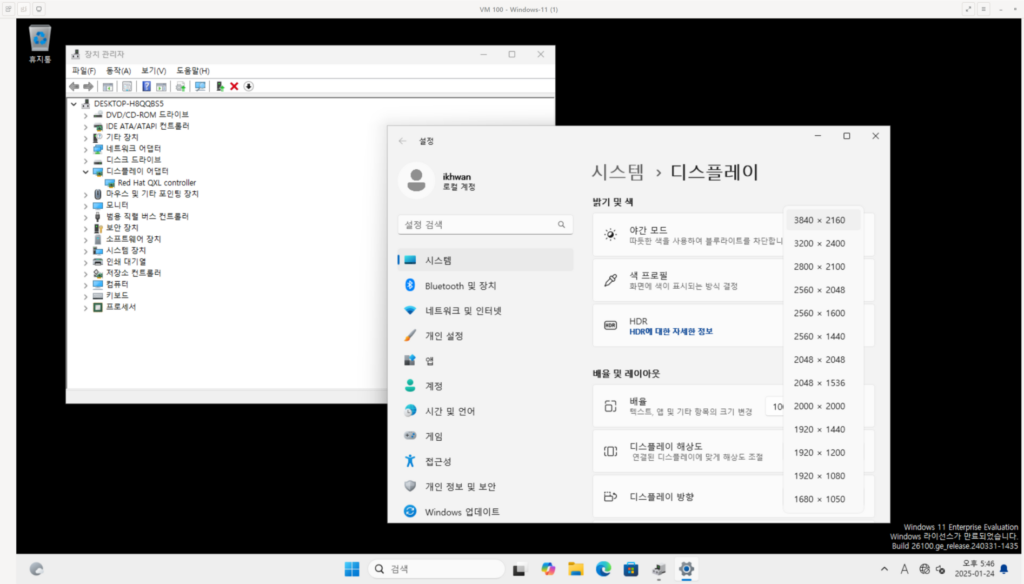Screen dimensions: 1024x584
Task: Expand the 네트워크 어댑터 tree node
Action: coord(86,149)
